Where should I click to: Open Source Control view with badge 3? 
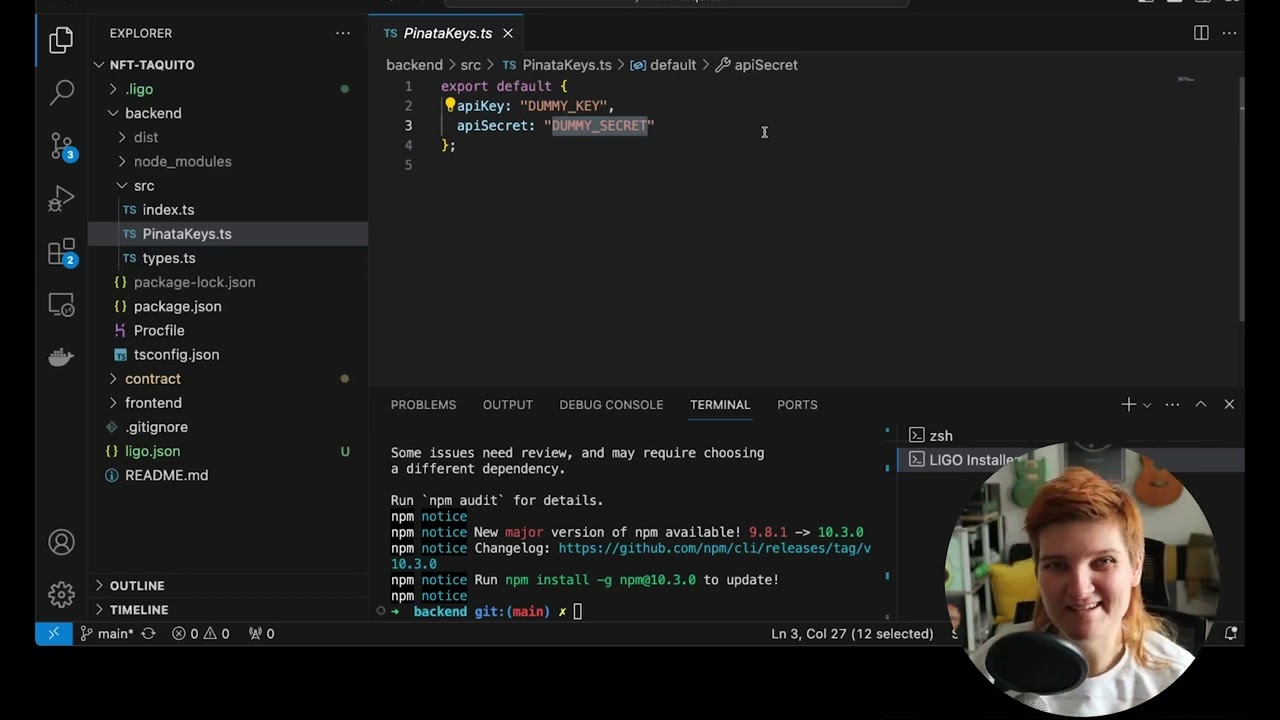click(x=61, y=147)
